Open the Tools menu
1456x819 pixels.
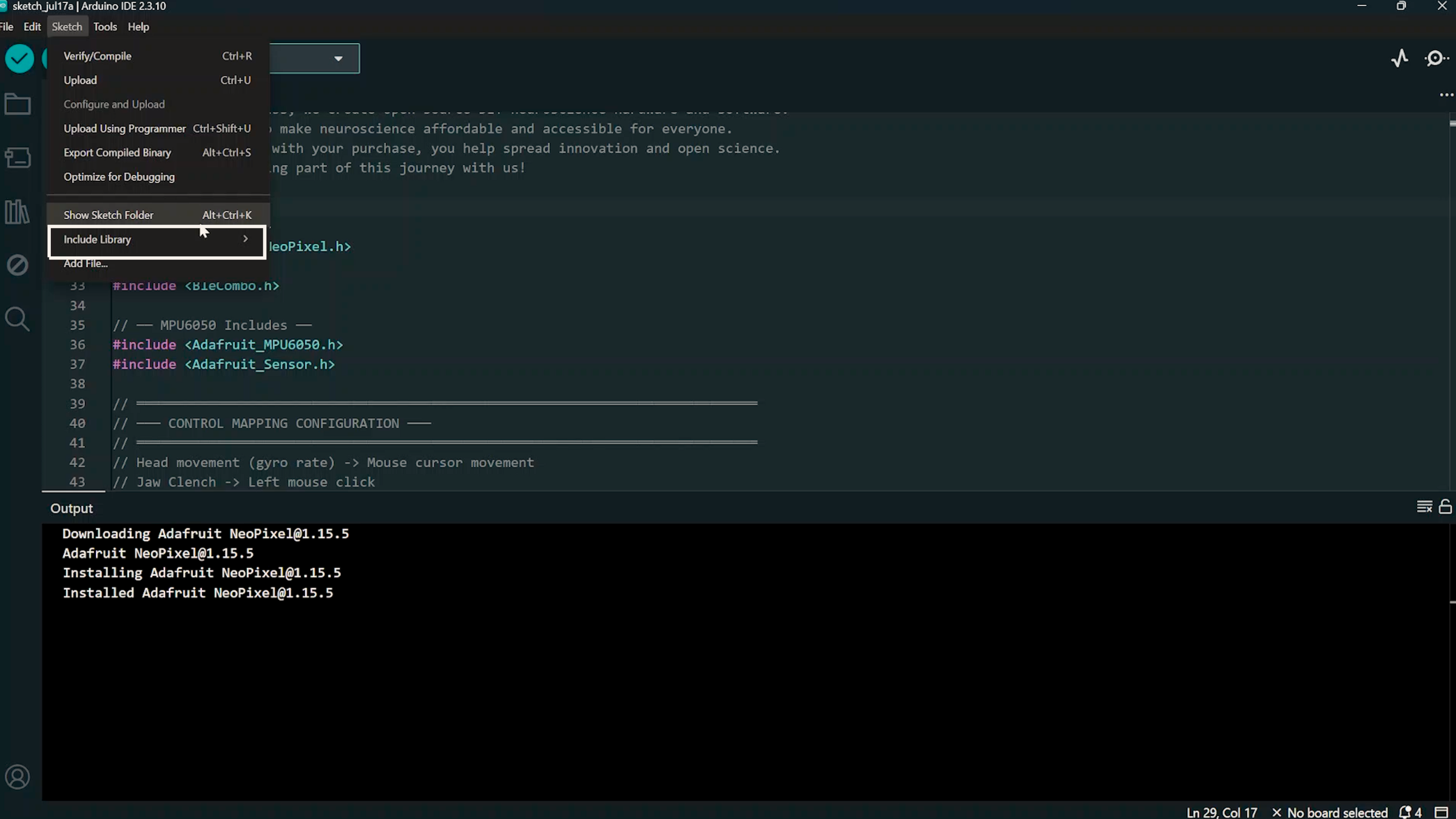pyautogui.click(x=105, y=27)
